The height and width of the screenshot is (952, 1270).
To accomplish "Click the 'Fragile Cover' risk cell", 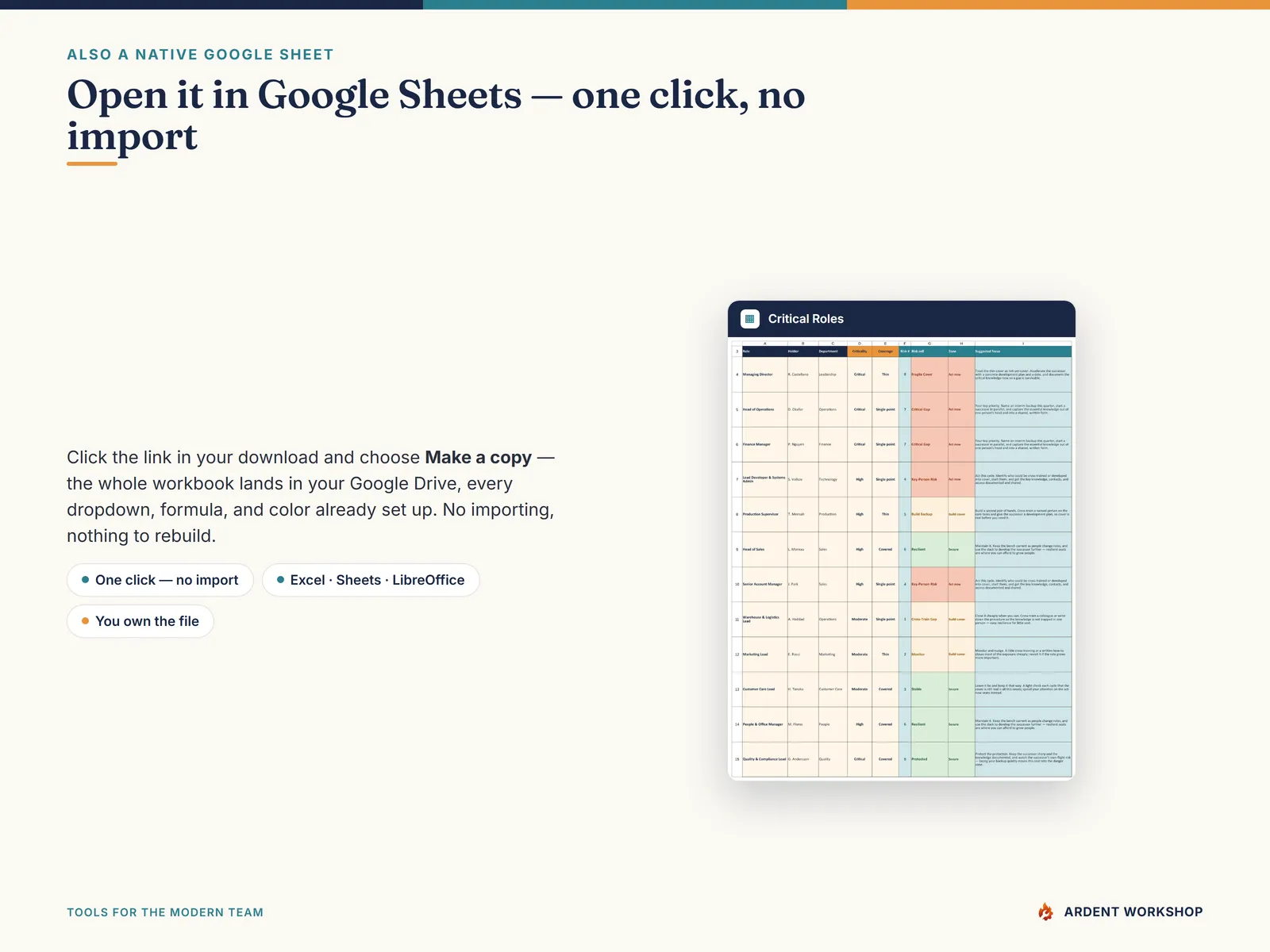I will 929,374.
